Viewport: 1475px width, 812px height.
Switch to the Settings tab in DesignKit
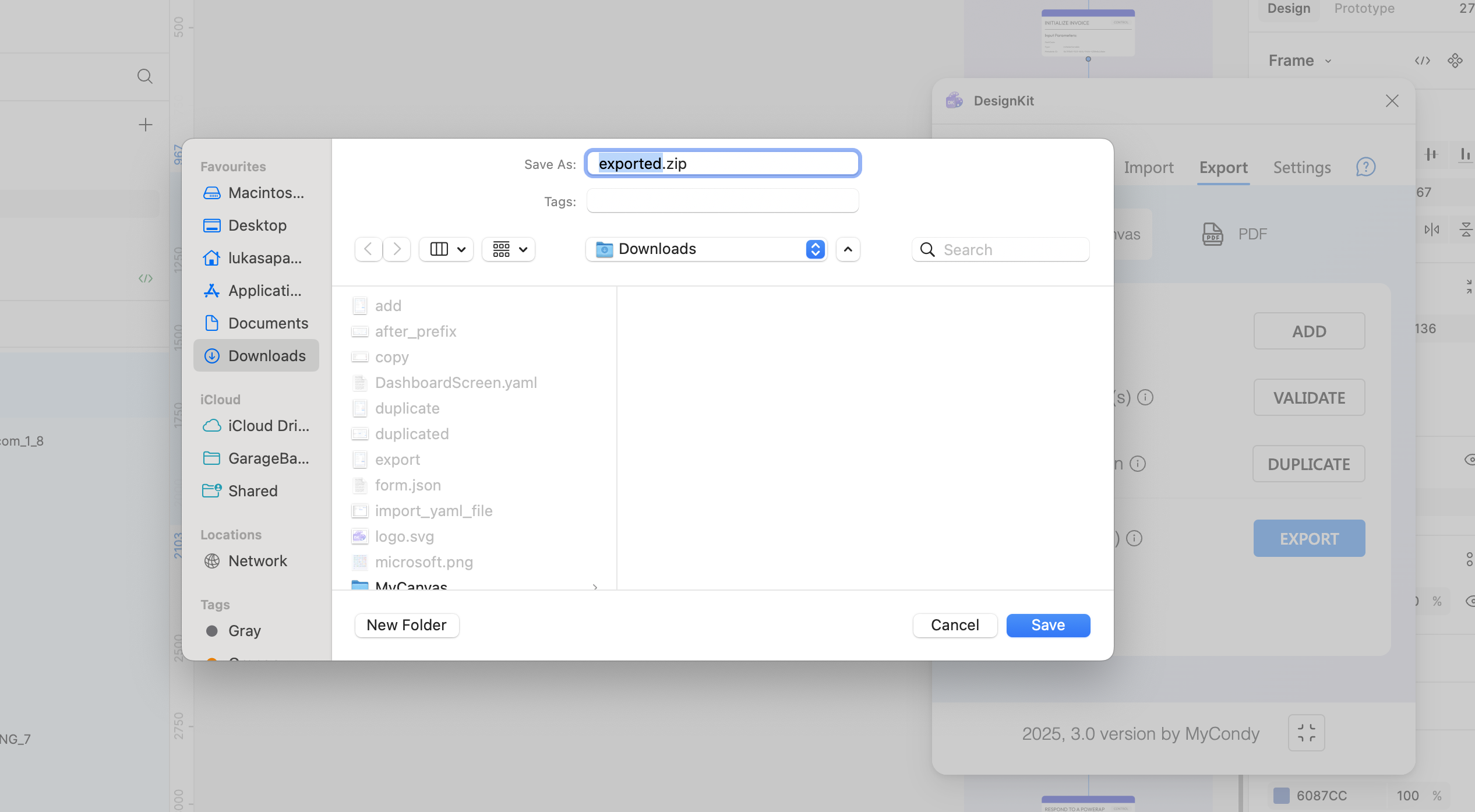coord(1302,168)
